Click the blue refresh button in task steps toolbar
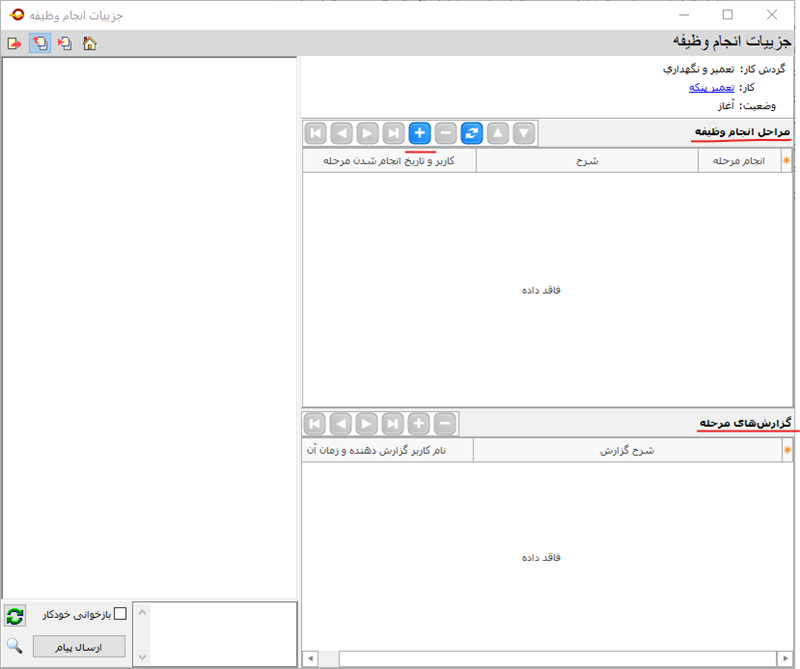Viewport: 800px width, 669px height. click(471, 133)
